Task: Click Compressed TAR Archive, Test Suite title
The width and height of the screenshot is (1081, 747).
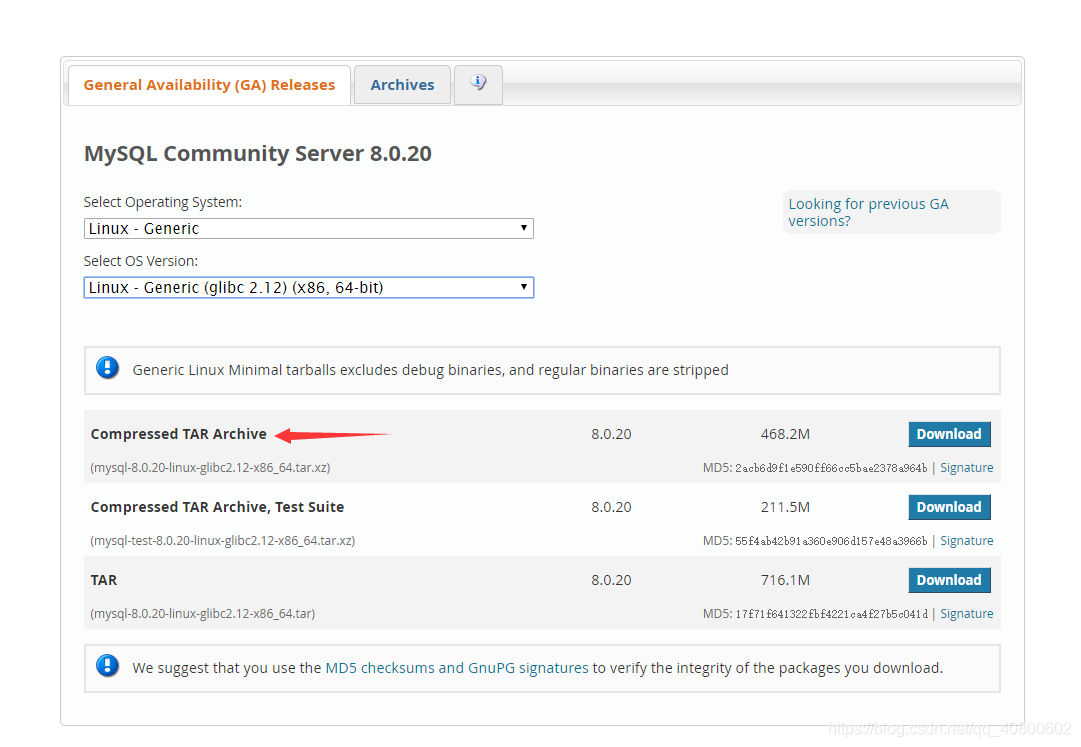Action: click(217, 507)
